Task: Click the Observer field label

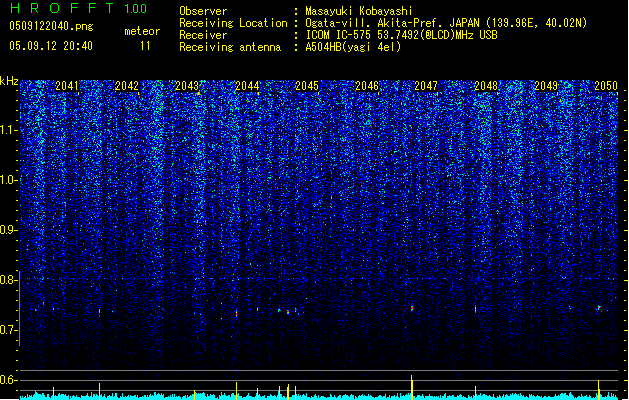Action: (203, 11)
